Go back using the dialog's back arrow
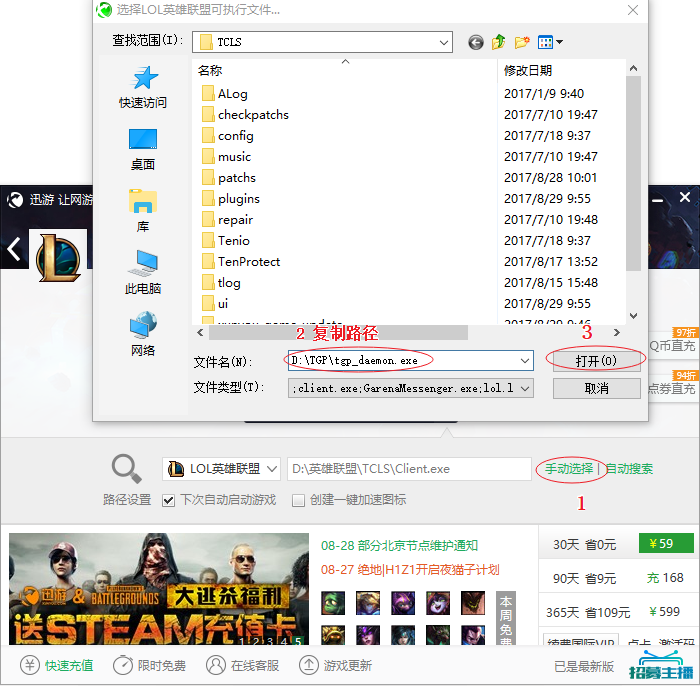The height and width of the screenshot is (686, 700). 476,42
